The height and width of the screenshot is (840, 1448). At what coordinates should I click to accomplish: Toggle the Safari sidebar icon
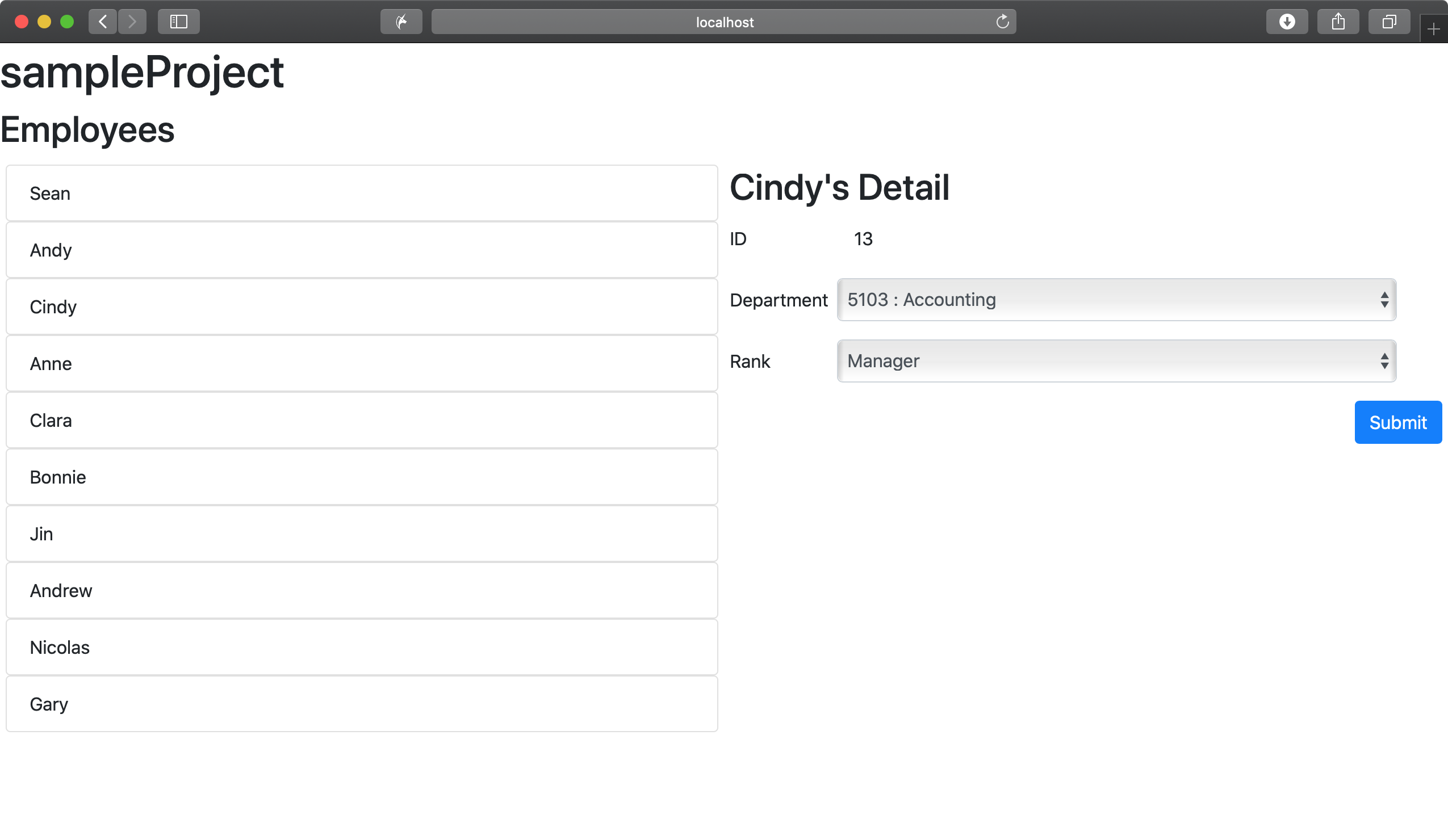point(179,22)
